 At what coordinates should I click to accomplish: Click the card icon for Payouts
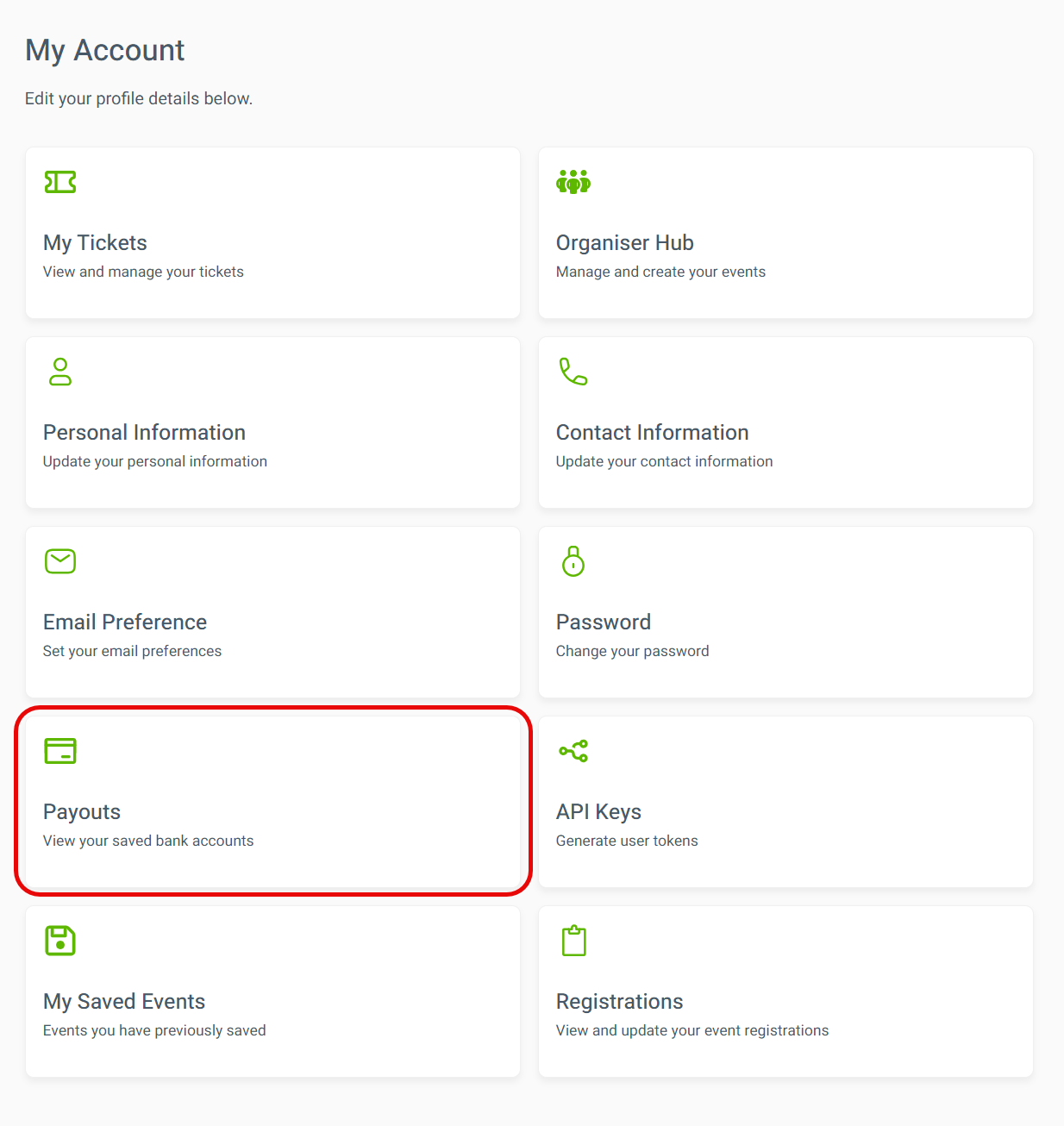pos(60,751)
